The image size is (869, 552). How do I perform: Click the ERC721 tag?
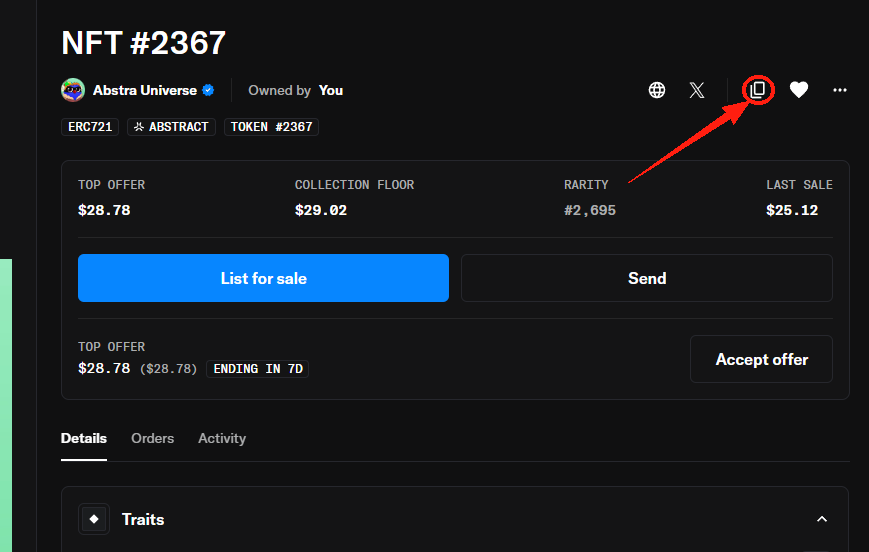tap(90, 127)
